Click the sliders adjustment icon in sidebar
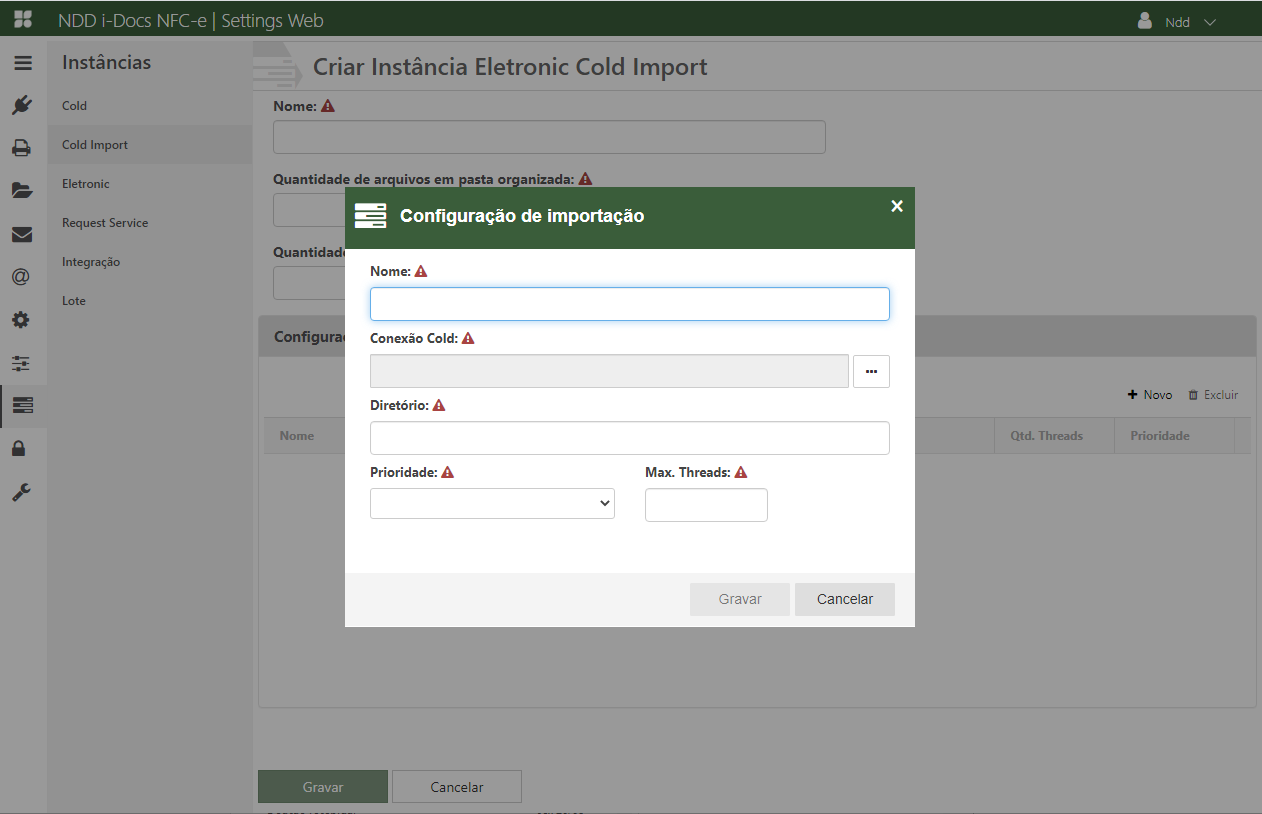 point(22,363)
